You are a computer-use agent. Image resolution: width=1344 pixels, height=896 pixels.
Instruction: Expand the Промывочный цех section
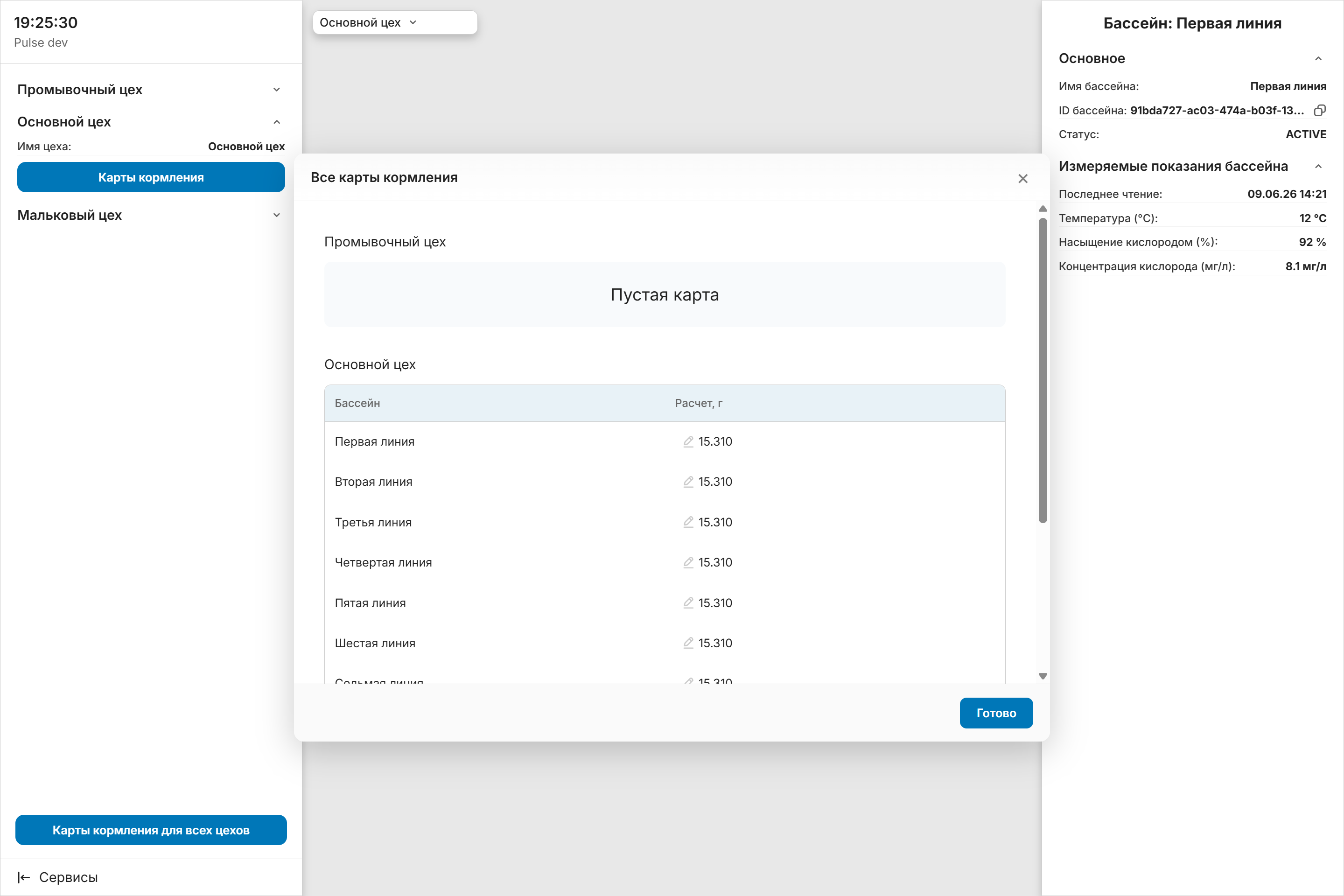tap(151, 90)
